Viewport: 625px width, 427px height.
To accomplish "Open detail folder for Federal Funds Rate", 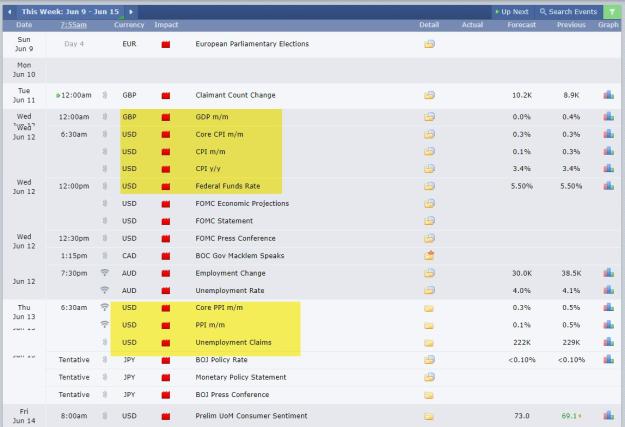I will 429,186.
